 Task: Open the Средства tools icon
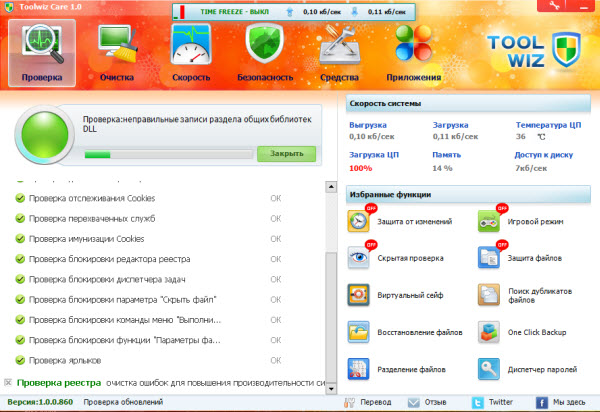tap(339, 44)
